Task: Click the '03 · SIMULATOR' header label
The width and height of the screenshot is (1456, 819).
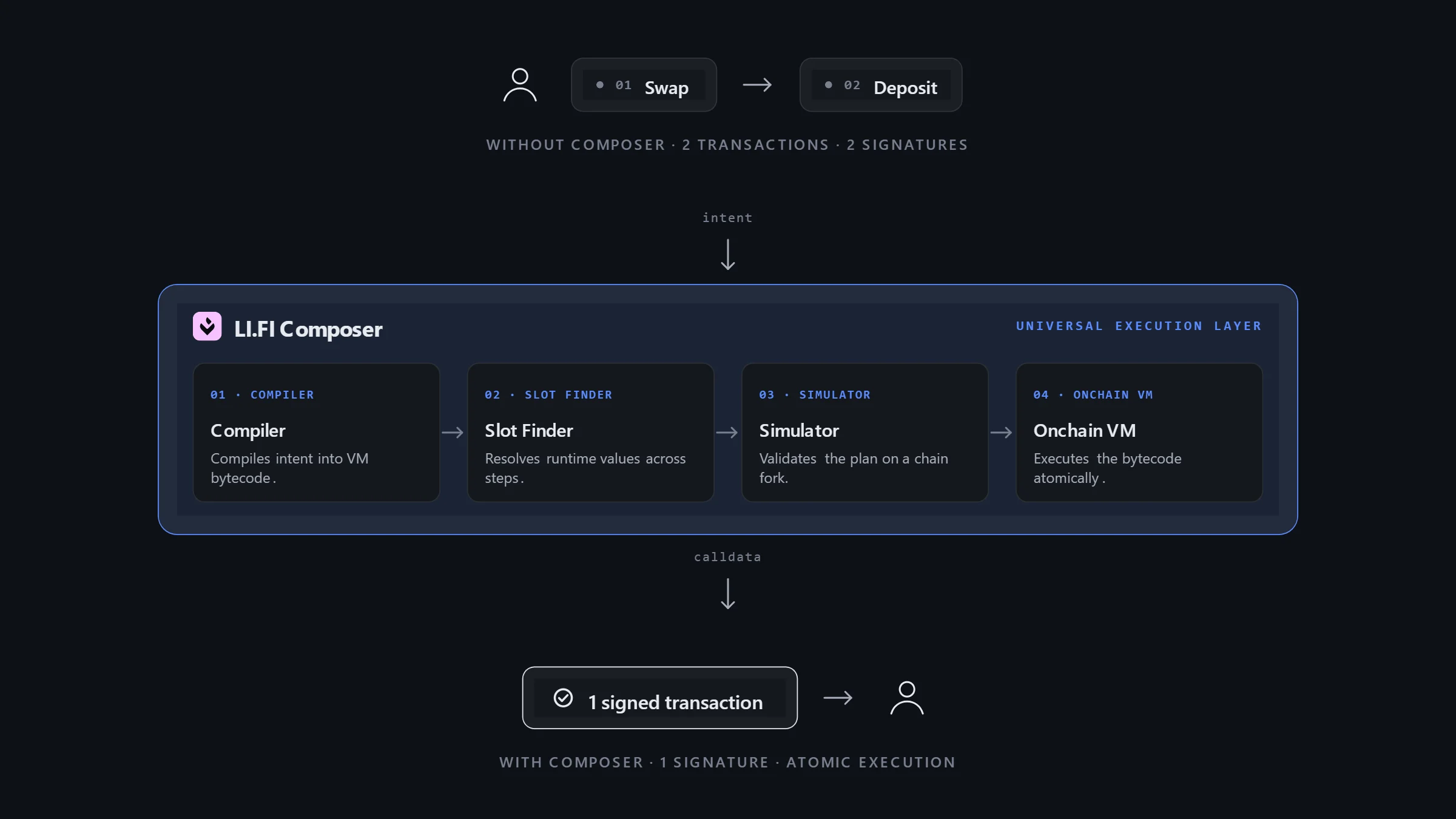Action: pyautogui.click(x=815, y=394)
